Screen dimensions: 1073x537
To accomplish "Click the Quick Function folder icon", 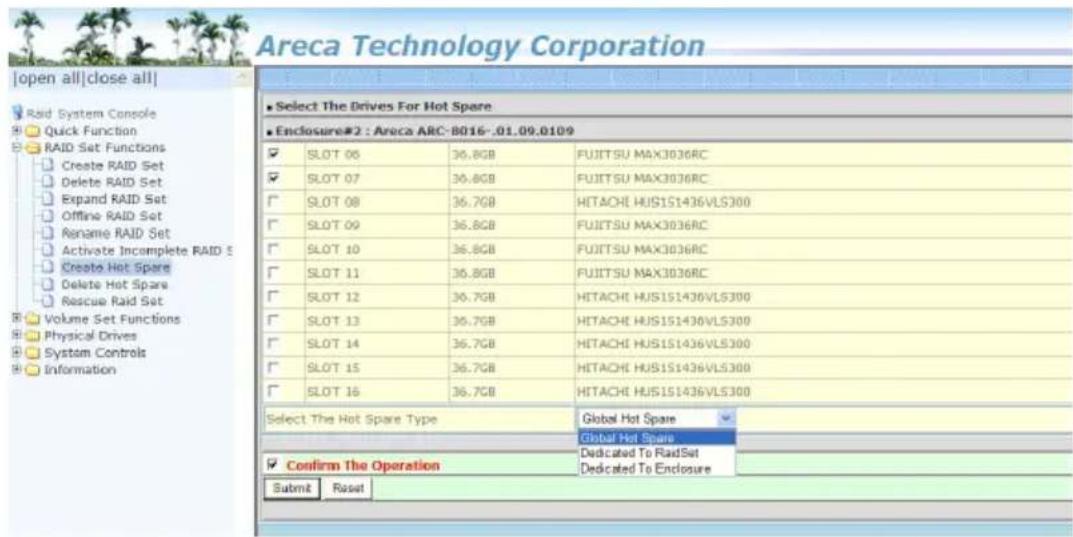I will point(34,131).
